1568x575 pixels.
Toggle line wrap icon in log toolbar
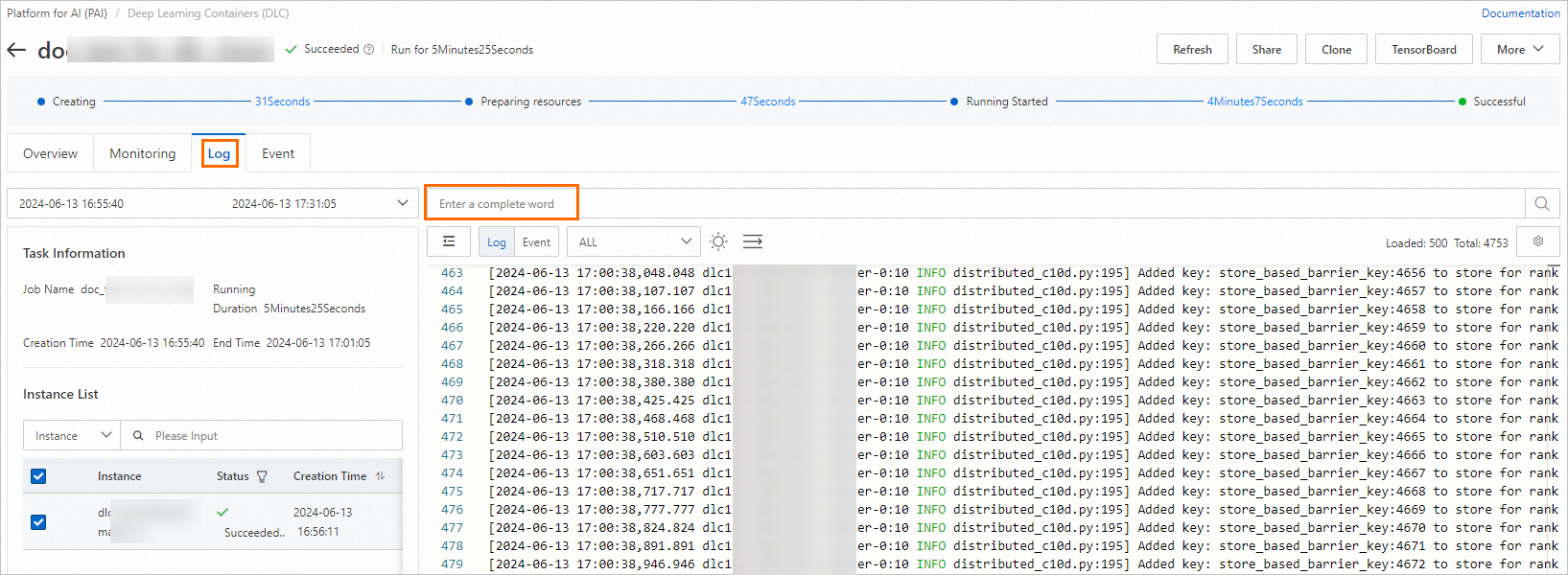point(753,241)
